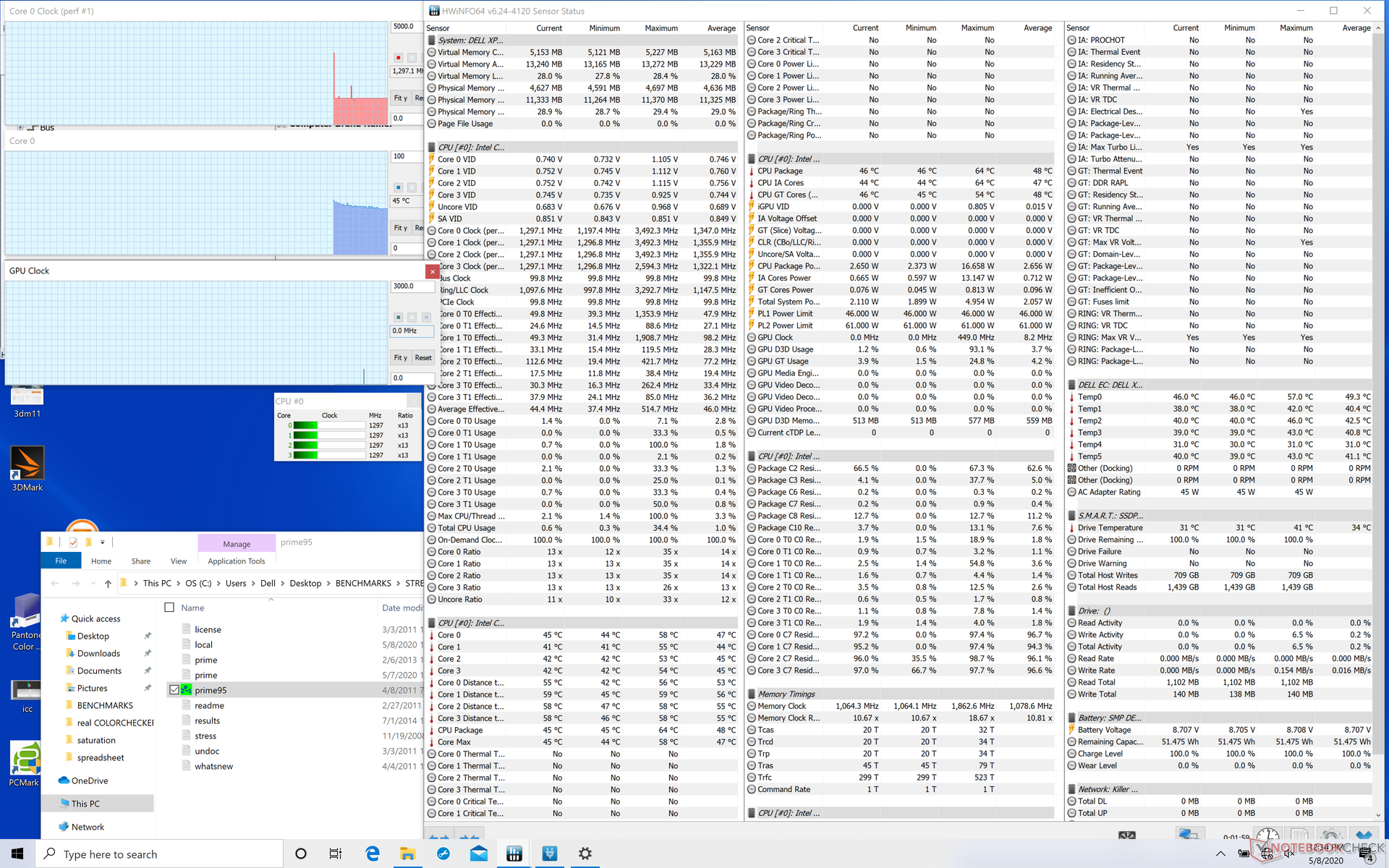The height and width of the screenshot is (868, 1389).
Task: Open Microsoft Edge from taskbar
Action: click(373, 854)
